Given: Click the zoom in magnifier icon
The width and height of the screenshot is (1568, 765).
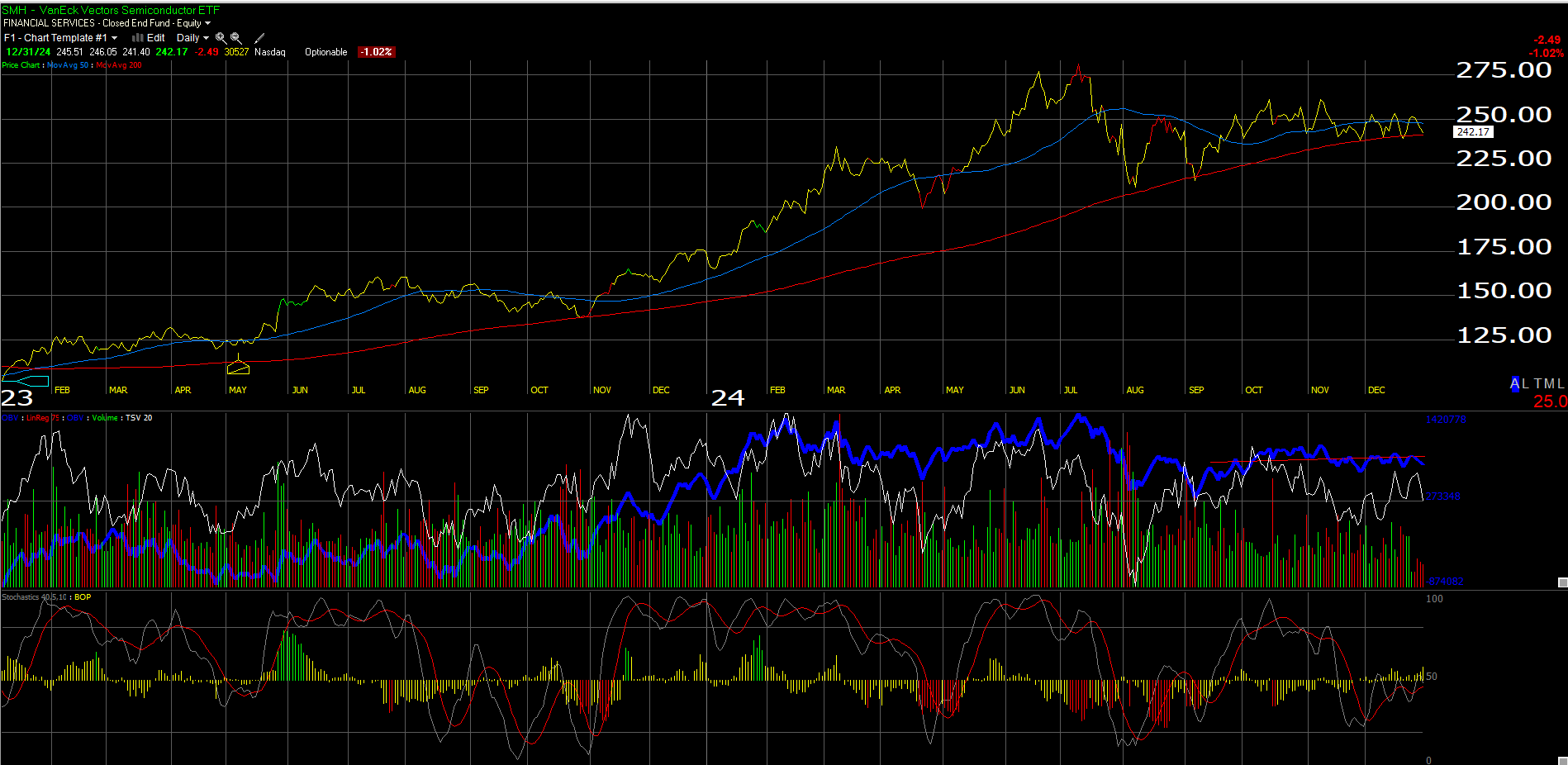Looking at the screenshot, I should click(x=221, y=38).
